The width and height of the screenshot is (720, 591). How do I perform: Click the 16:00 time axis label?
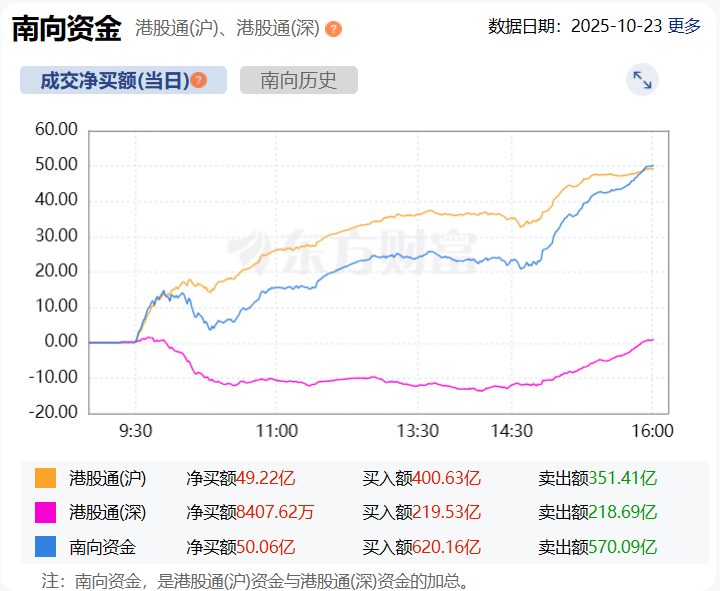tap(652, 431)
